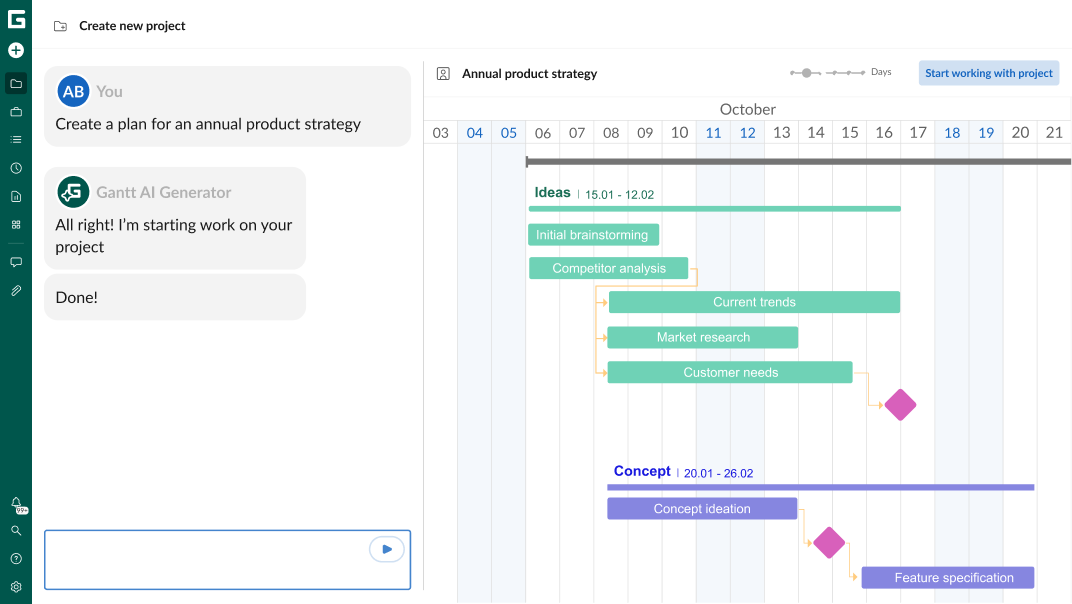
Task: Click date 11 in the October header
Action: pos(713,133)
